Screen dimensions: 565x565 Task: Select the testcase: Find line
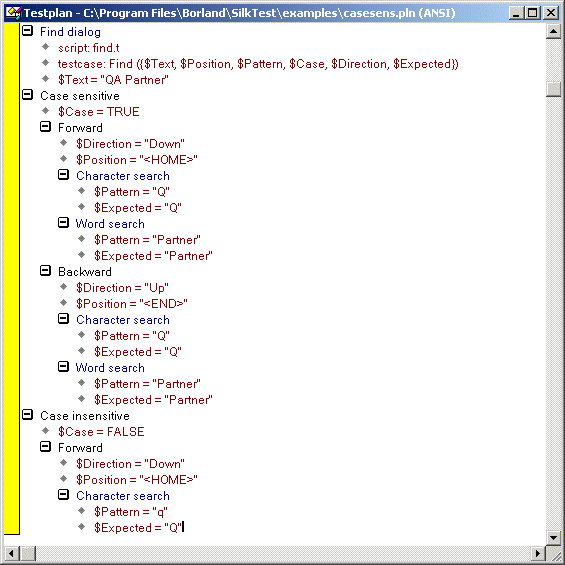tap(258, 64)
